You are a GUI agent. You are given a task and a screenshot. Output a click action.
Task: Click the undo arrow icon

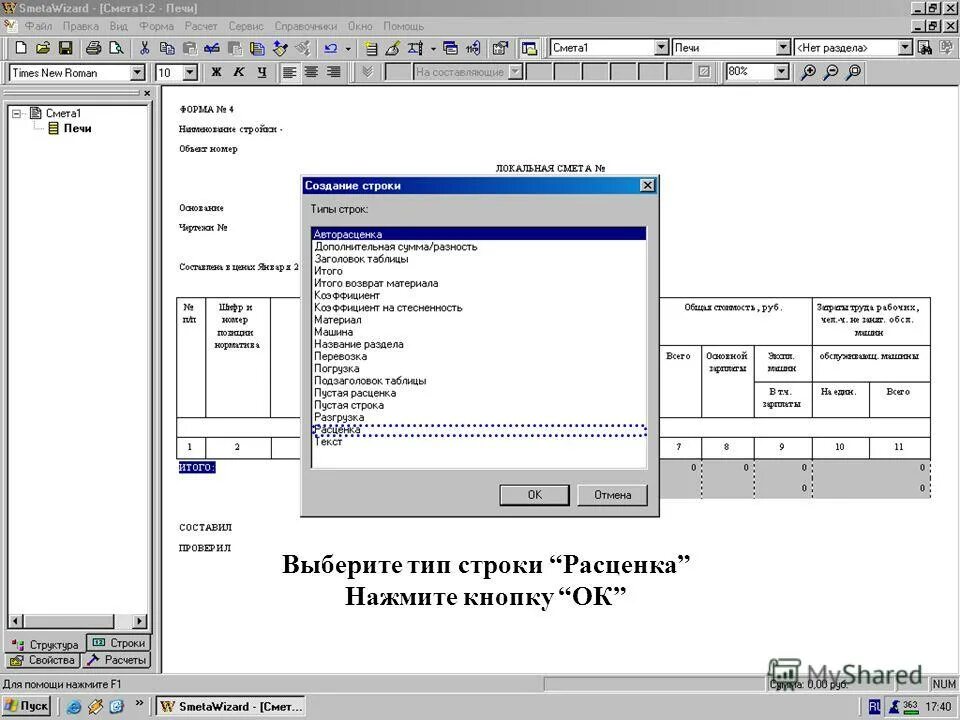pos(331,48)
